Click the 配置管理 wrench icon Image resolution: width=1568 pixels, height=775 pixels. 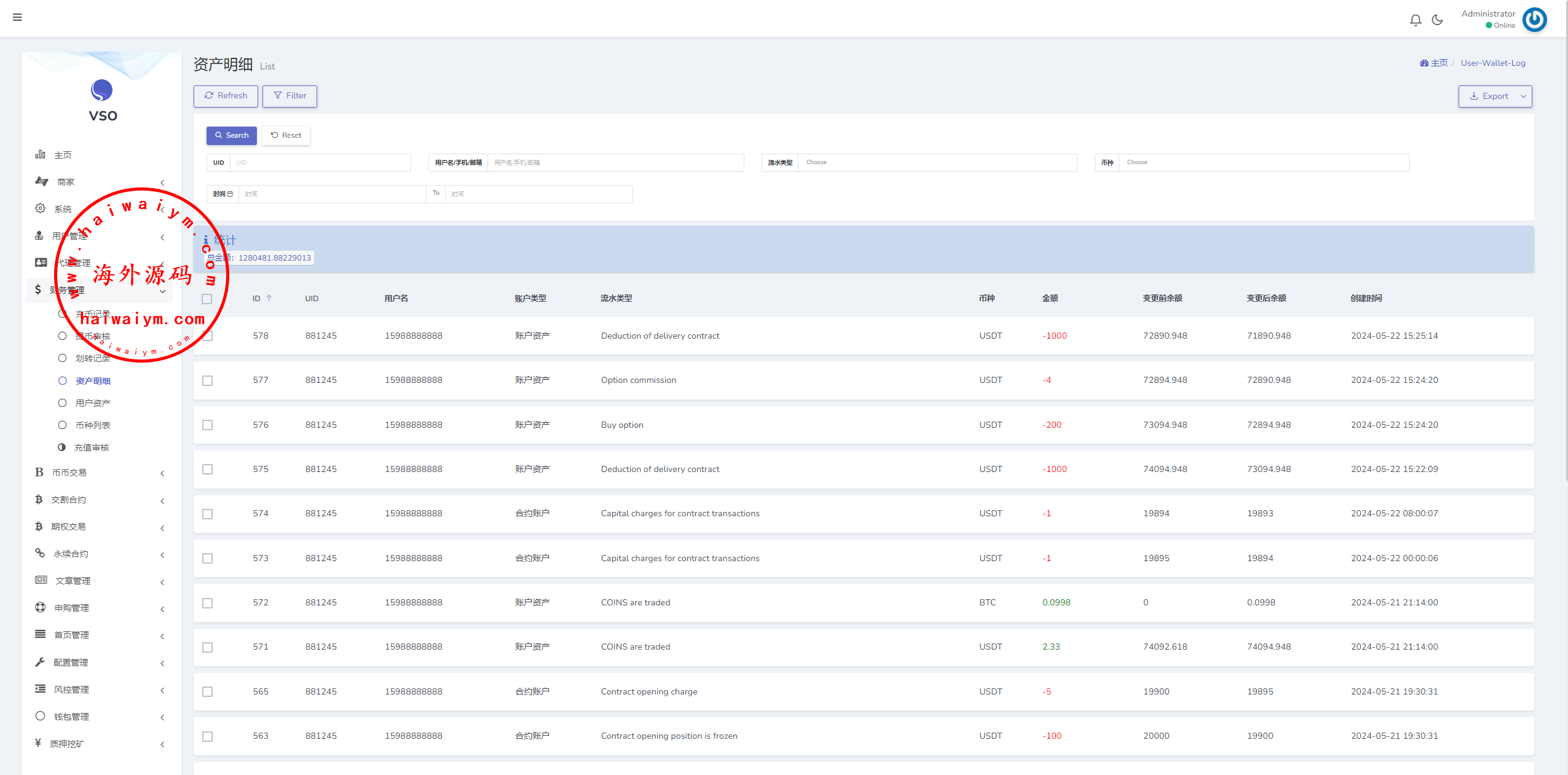(x=41, y=662)
